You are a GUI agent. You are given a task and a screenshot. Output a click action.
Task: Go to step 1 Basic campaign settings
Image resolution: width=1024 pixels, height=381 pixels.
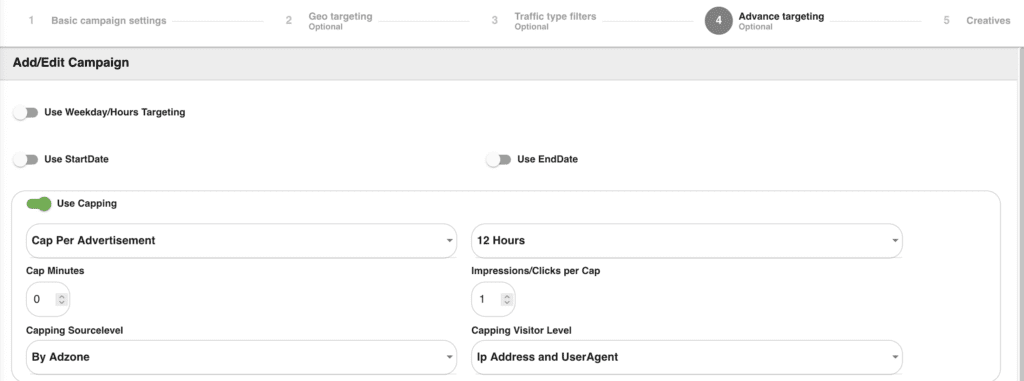[x=97, y=21]
